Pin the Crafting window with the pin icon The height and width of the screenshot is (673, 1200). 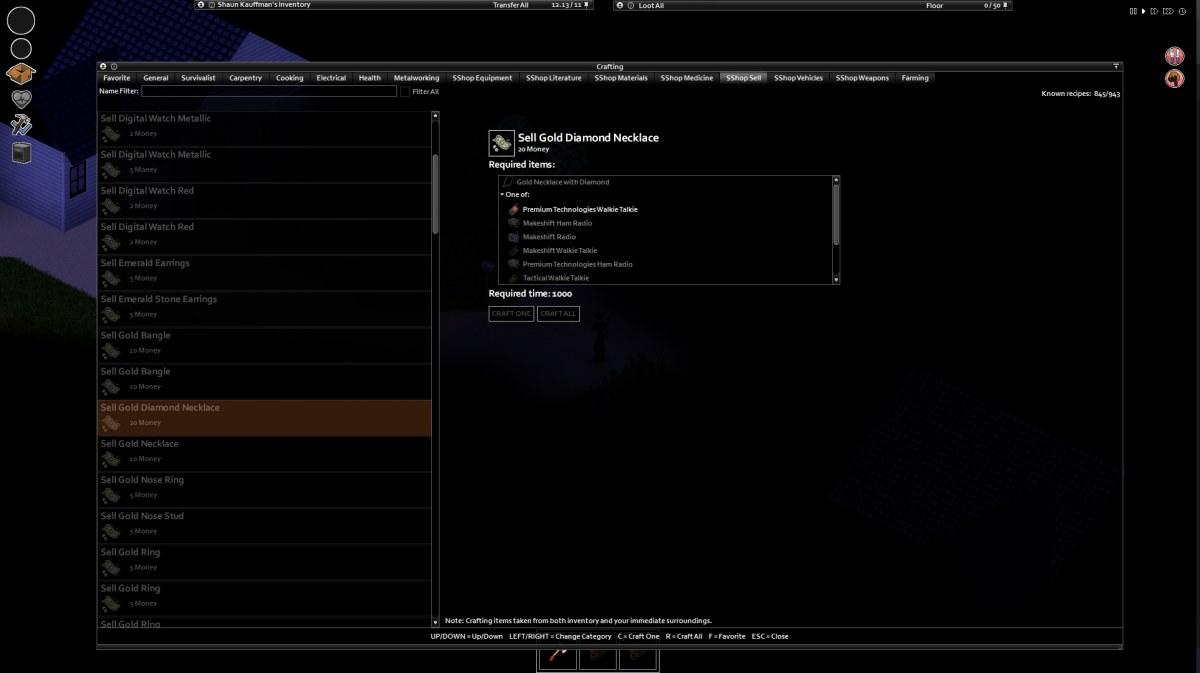pos(1116,67)
